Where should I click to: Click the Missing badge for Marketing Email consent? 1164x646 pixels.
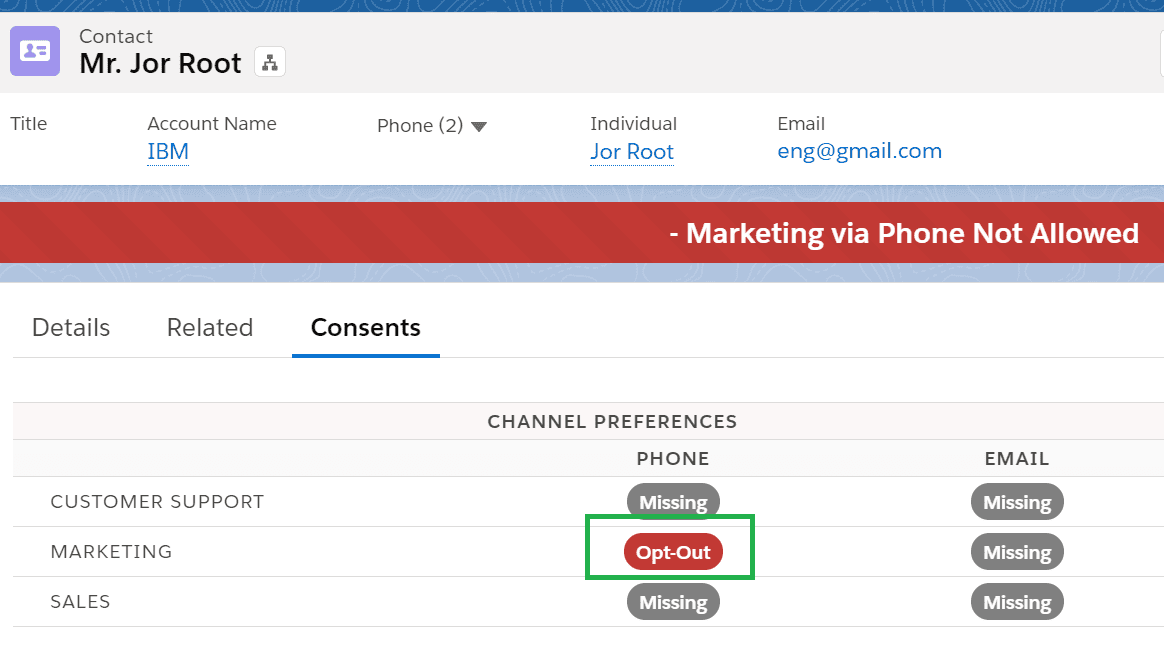(x=1016, y=551)
